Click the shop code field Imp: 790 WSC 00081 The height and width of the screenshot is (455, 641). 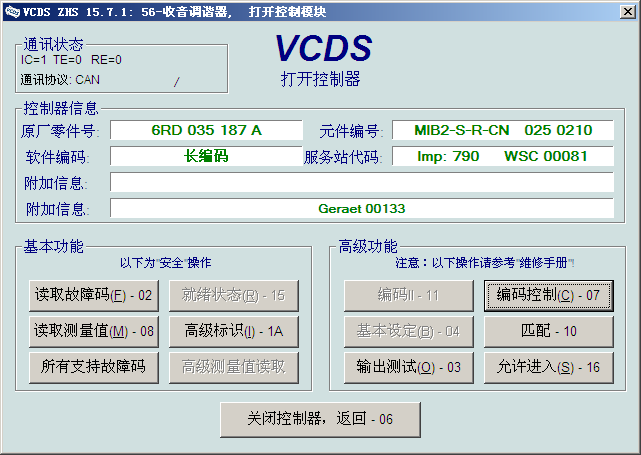tap(503, 156)
